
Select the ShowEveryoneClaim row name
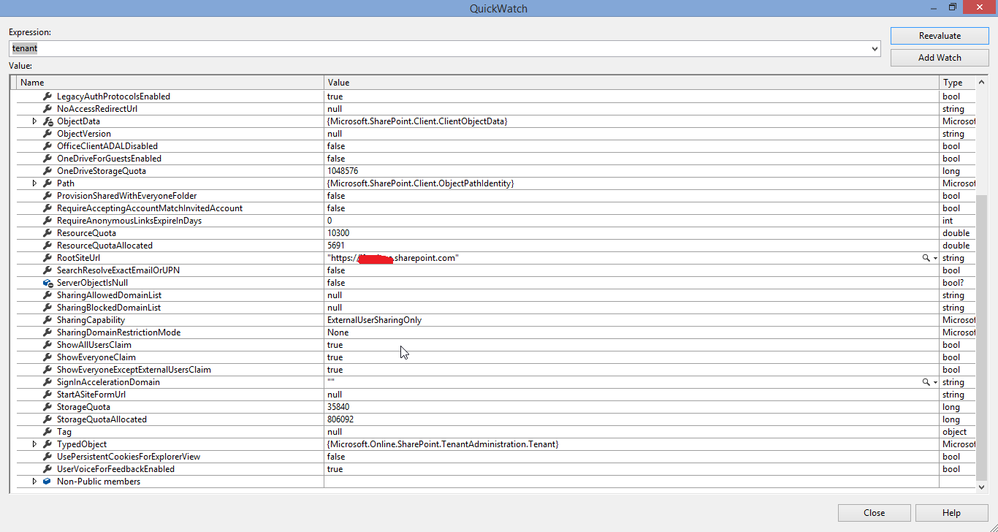(x=96, y=357)
